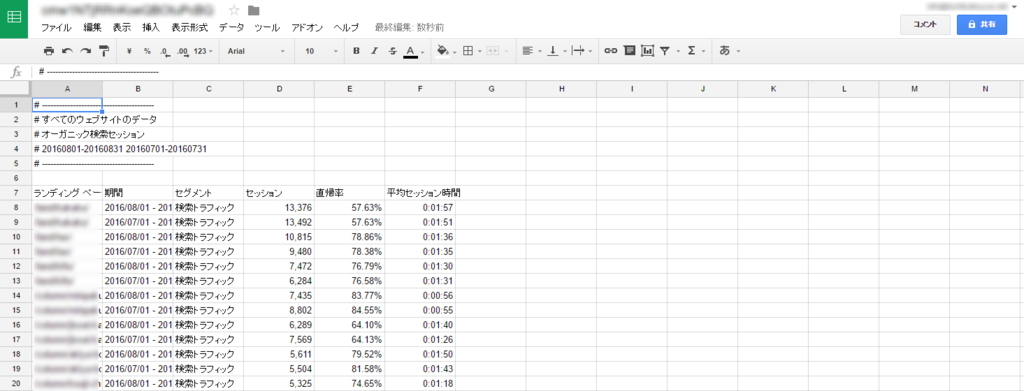Open the アドオン menu
This screenshot has height=391, width=1024.
307,28
